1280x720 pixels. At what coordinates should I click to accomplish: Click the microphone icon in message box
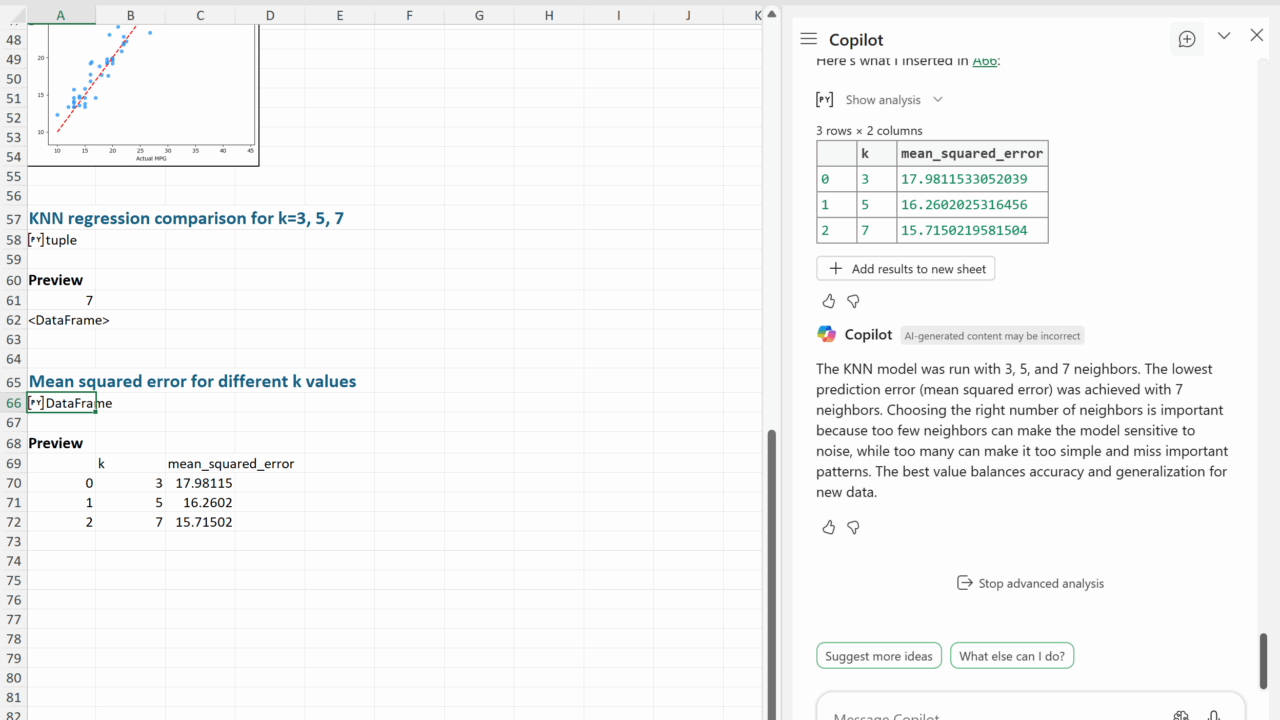point(1213,715)
